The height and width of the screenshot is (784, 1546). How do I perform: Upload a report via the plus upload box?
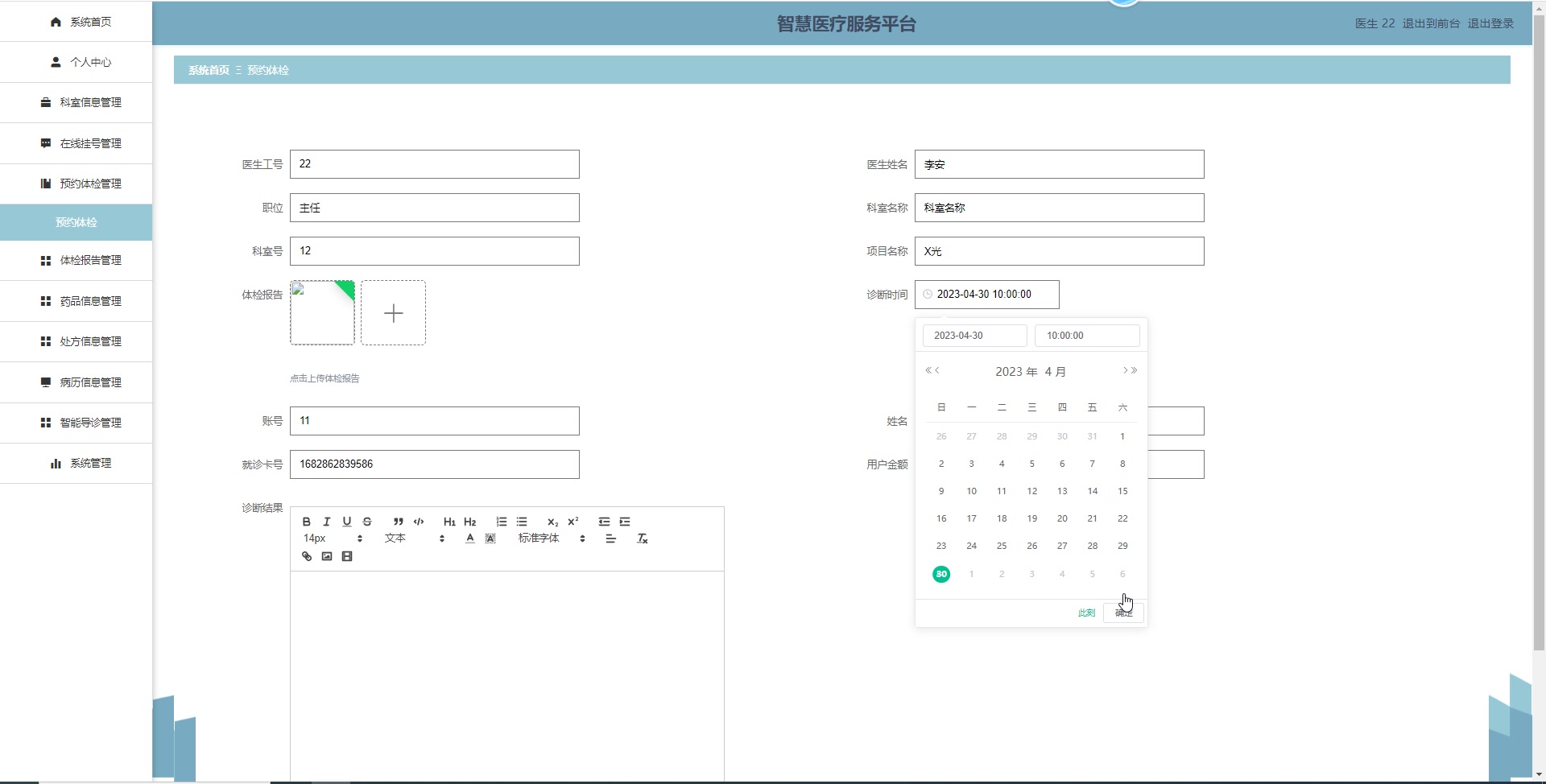click(x=393, y=312)
